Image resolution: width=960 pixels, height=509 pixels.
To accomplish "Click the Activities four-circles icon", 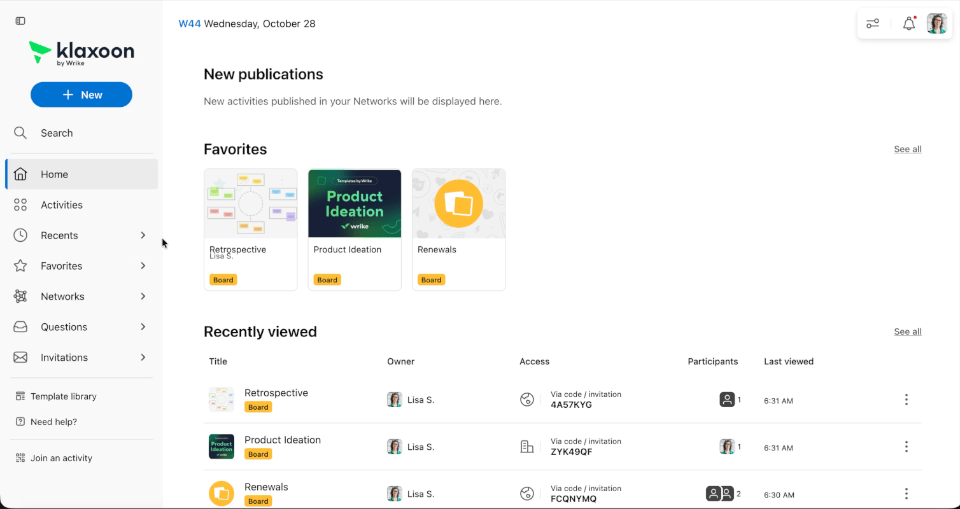I will 20,205.
